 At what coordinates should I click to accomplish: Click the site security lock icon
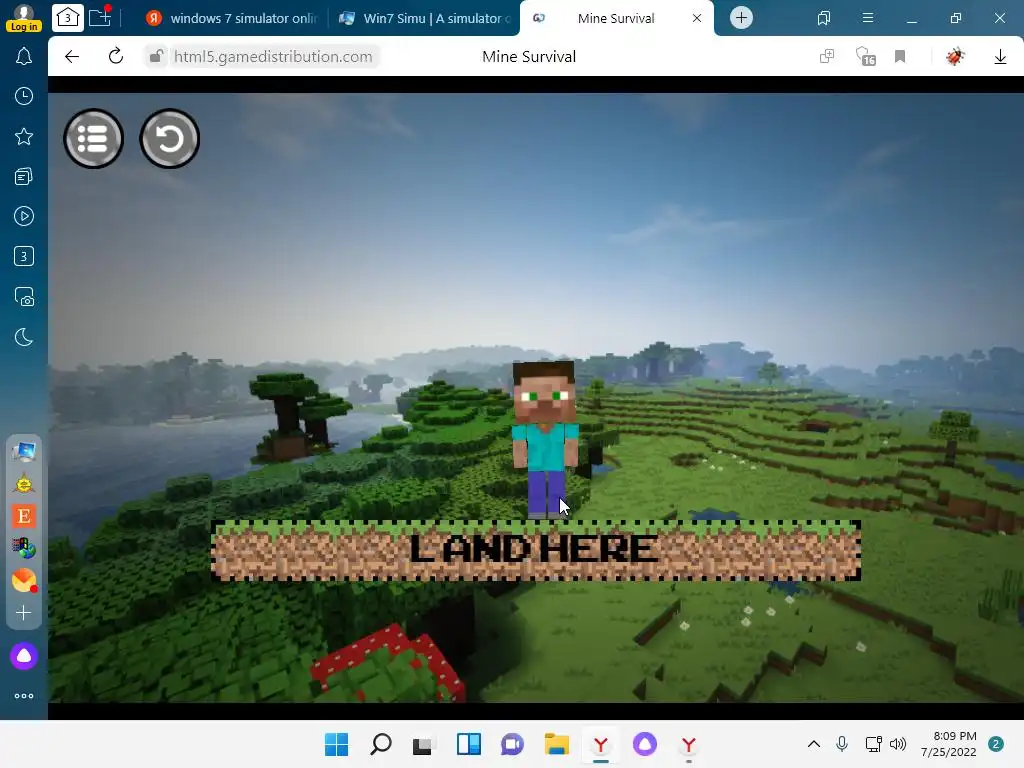[x=155, y=57]
